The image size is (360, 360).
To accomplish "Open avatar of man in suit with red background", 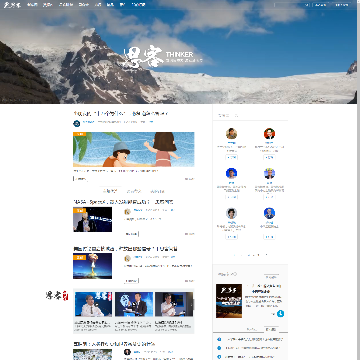I will tap(269, 134).
